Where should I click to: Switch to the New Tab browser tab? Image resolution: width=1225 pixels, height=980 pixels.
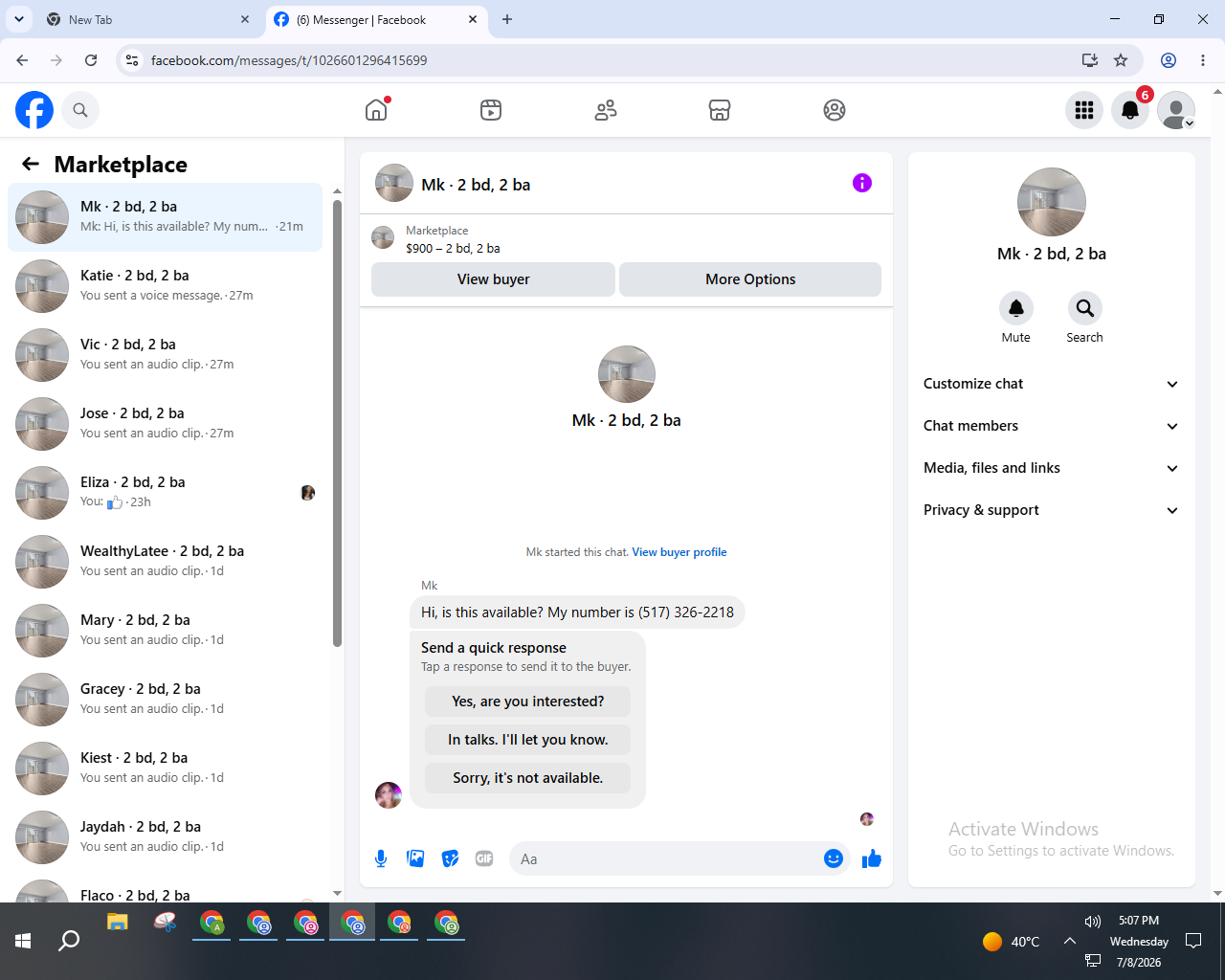(x=148, y=19)
